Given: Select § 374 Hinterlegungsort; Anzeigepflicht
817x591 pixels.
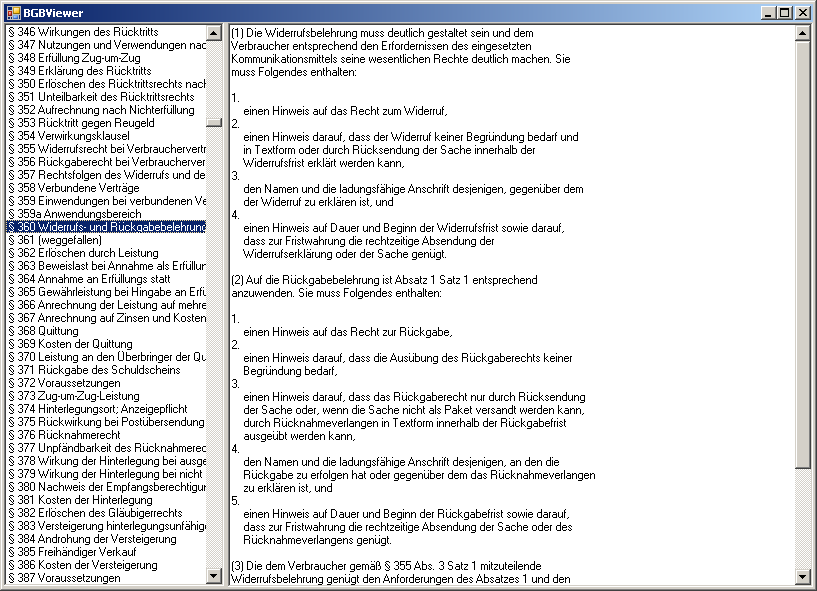Looking at the screenshot, I should tap(106, 410).
